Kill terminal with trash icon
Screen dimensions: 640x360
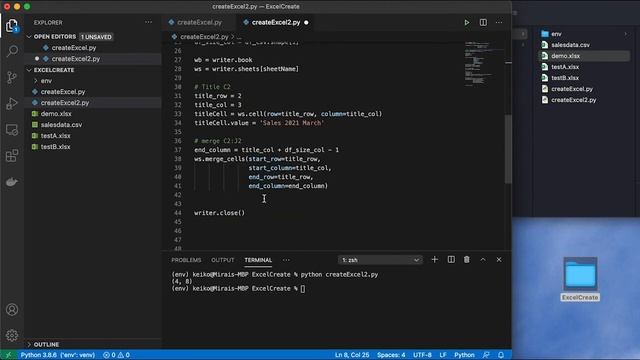[x=467, y=260]
